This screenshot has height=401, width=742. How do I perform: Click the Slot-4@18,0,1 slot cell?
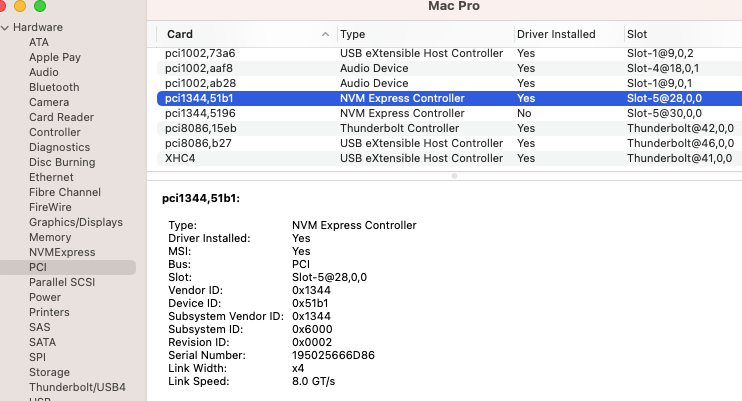click(x=663, y=68)
